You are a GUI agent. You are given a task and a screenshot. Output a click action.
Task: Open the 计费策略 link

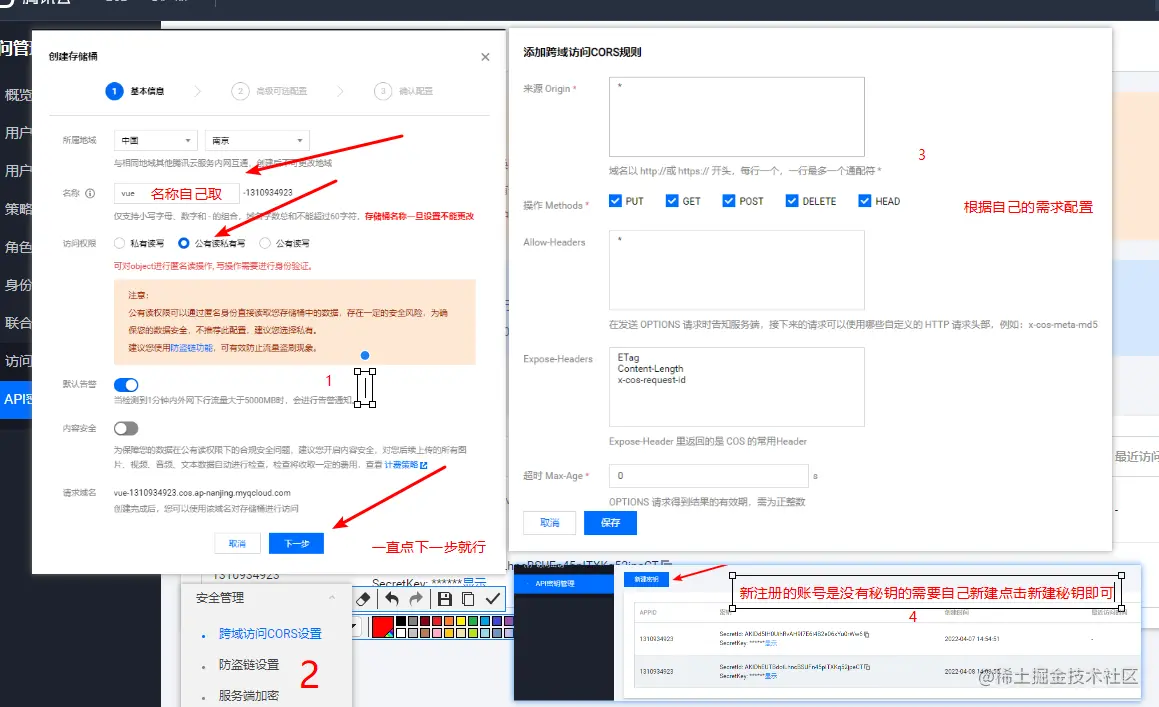[x=401, y=465]
